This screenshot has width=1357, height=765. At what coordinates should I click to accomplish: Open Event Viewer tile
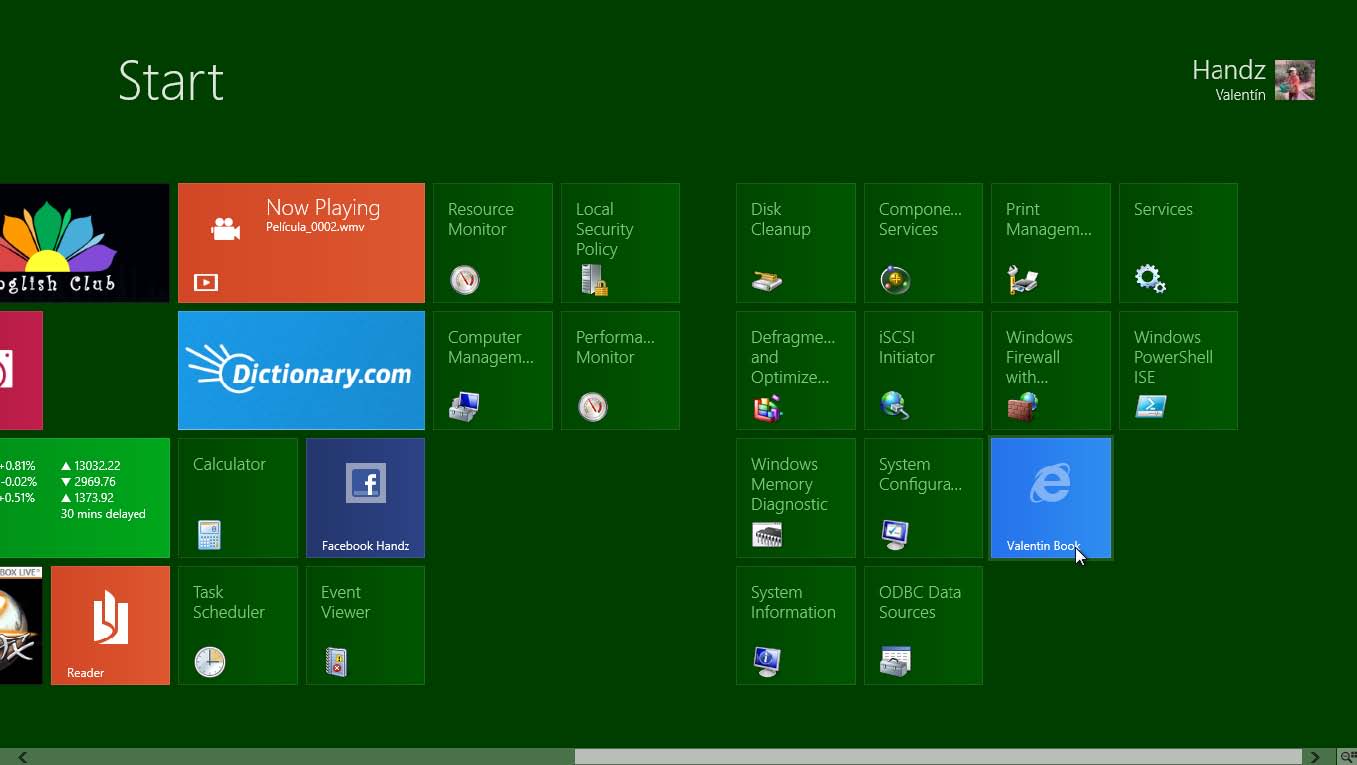click(365, 626)
